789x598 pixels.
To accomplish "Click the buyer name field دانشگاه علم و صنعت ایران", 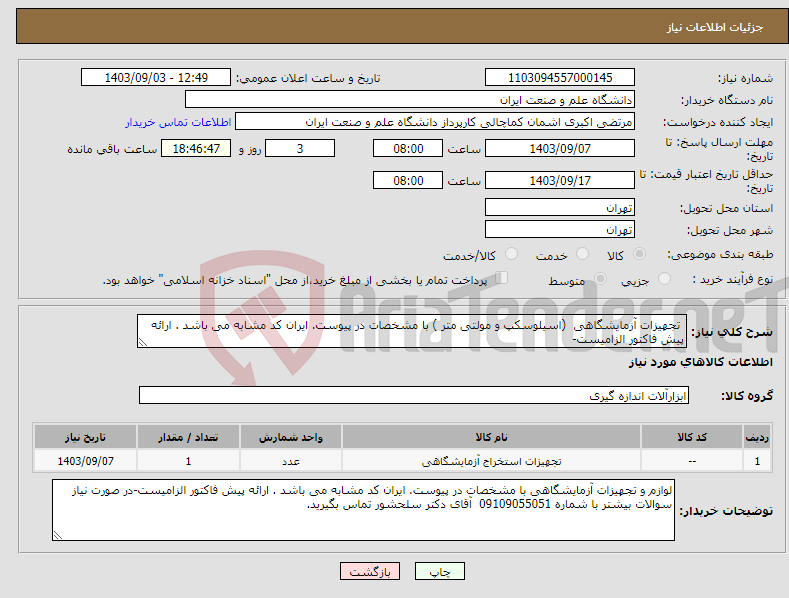I will (410, 100).
